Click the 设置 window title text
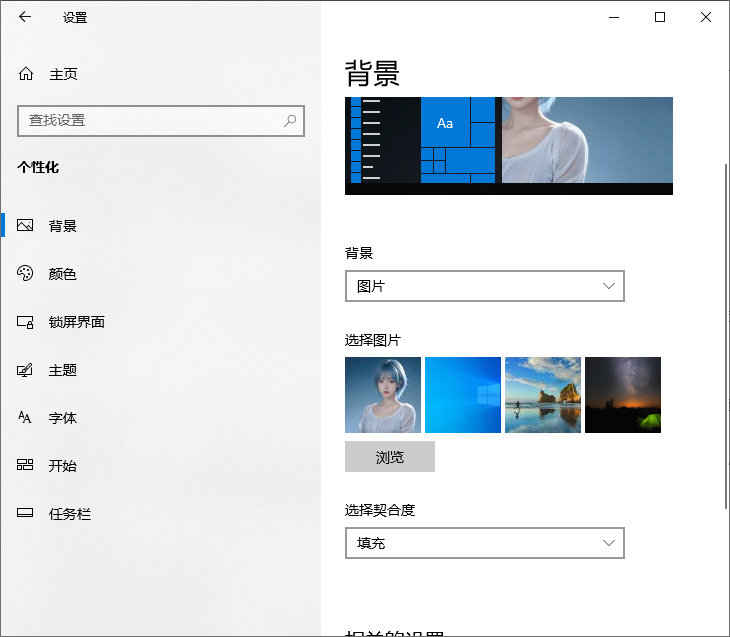 click(75, 18)
